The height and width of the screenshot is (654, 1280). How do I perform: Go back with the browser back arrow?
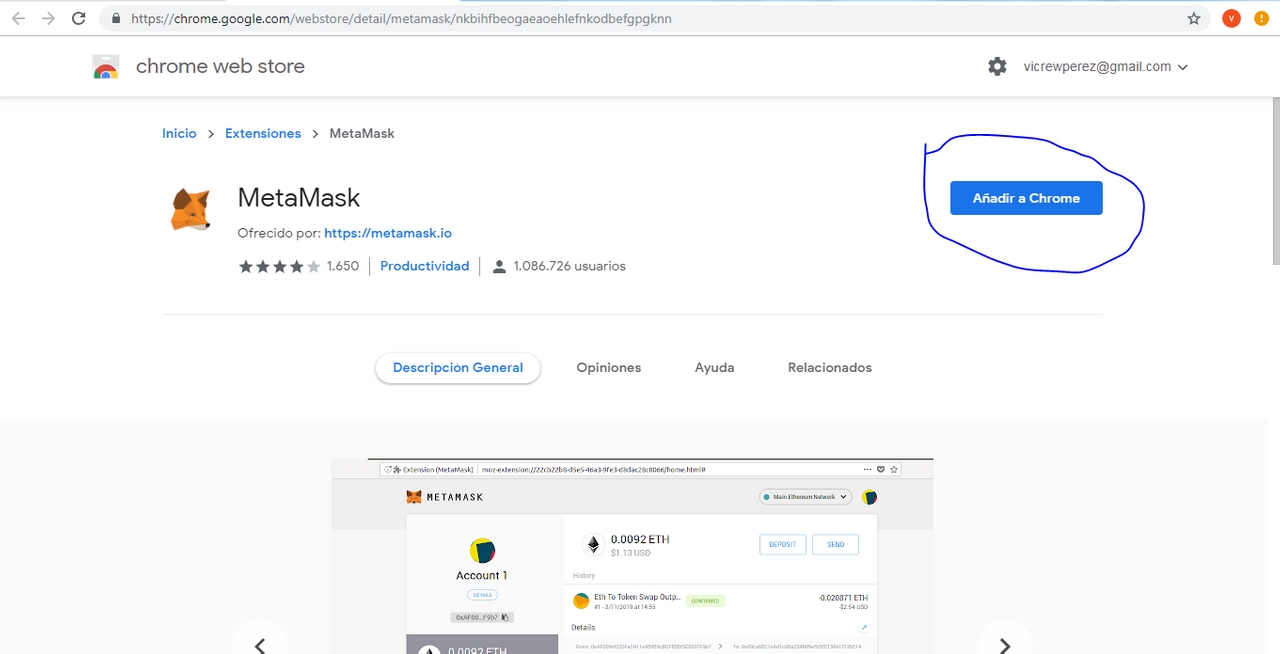pyautogui.click(x=18, y=18)
